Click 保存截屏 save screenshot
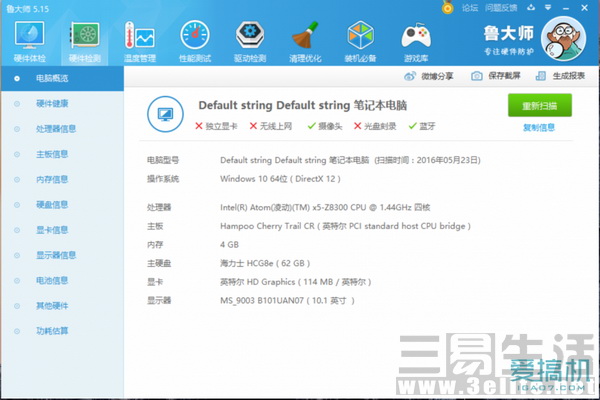 coord(496,76)
